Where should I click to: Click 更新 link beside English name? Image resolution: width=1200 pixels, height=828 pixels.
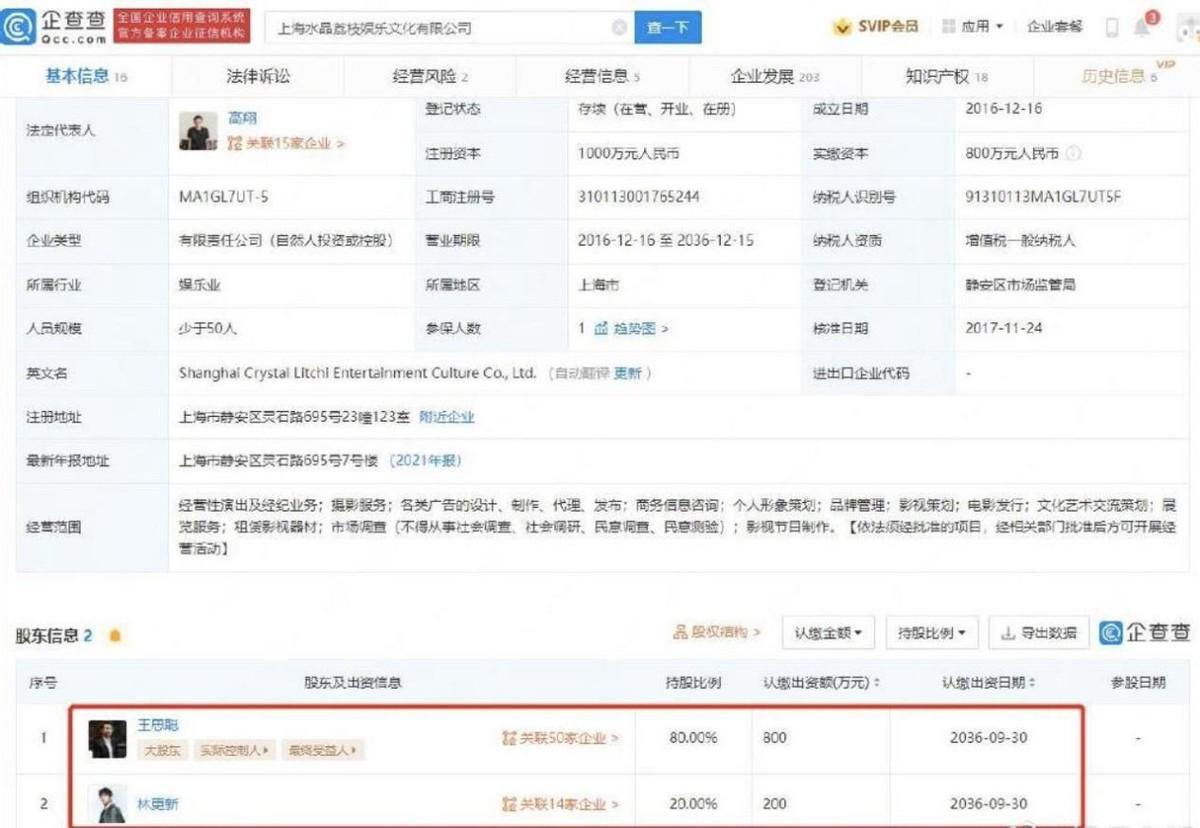[627, 373]
